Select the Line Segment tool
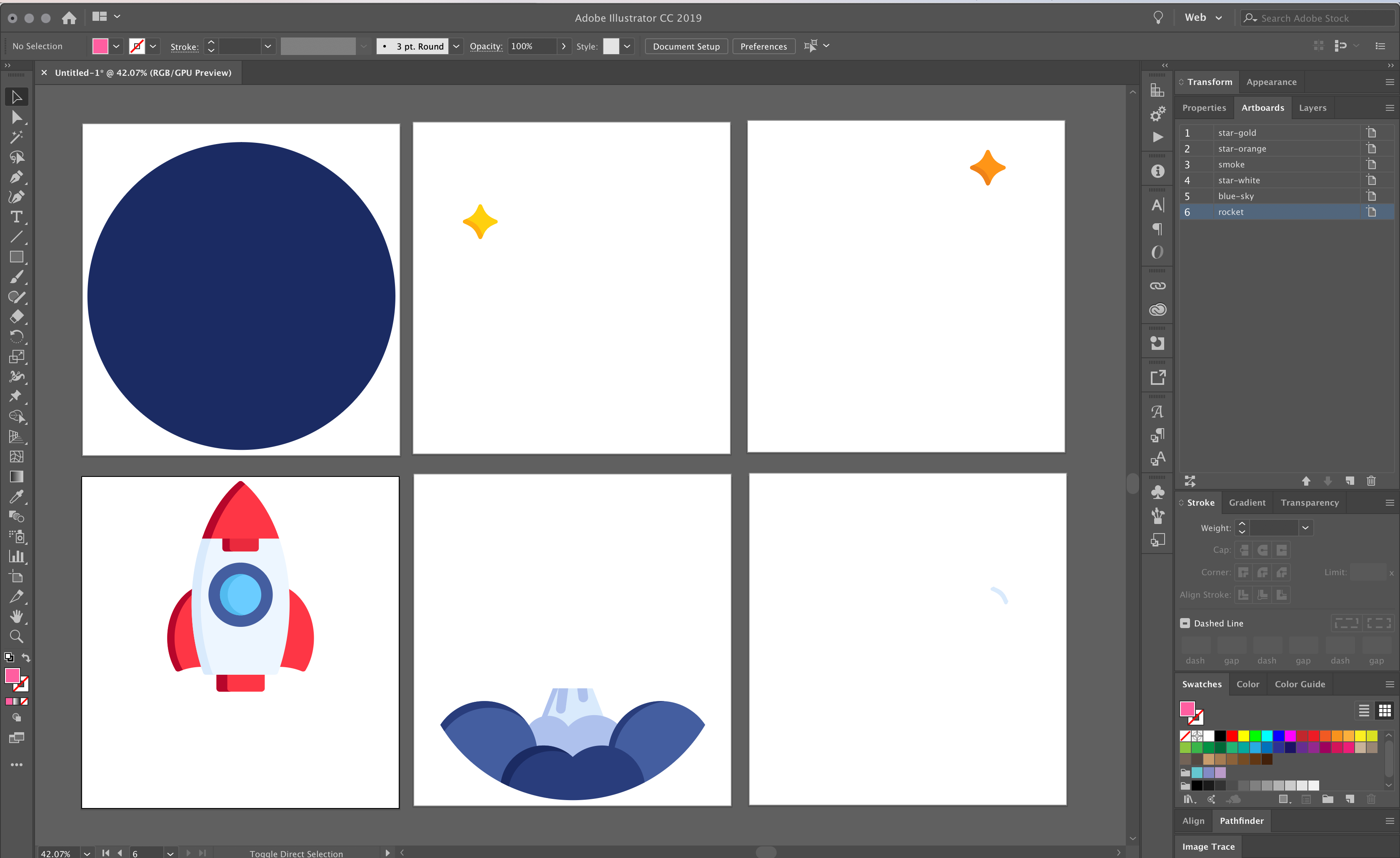The height and width of the screenshot is (858, 1400). (17, 237)
